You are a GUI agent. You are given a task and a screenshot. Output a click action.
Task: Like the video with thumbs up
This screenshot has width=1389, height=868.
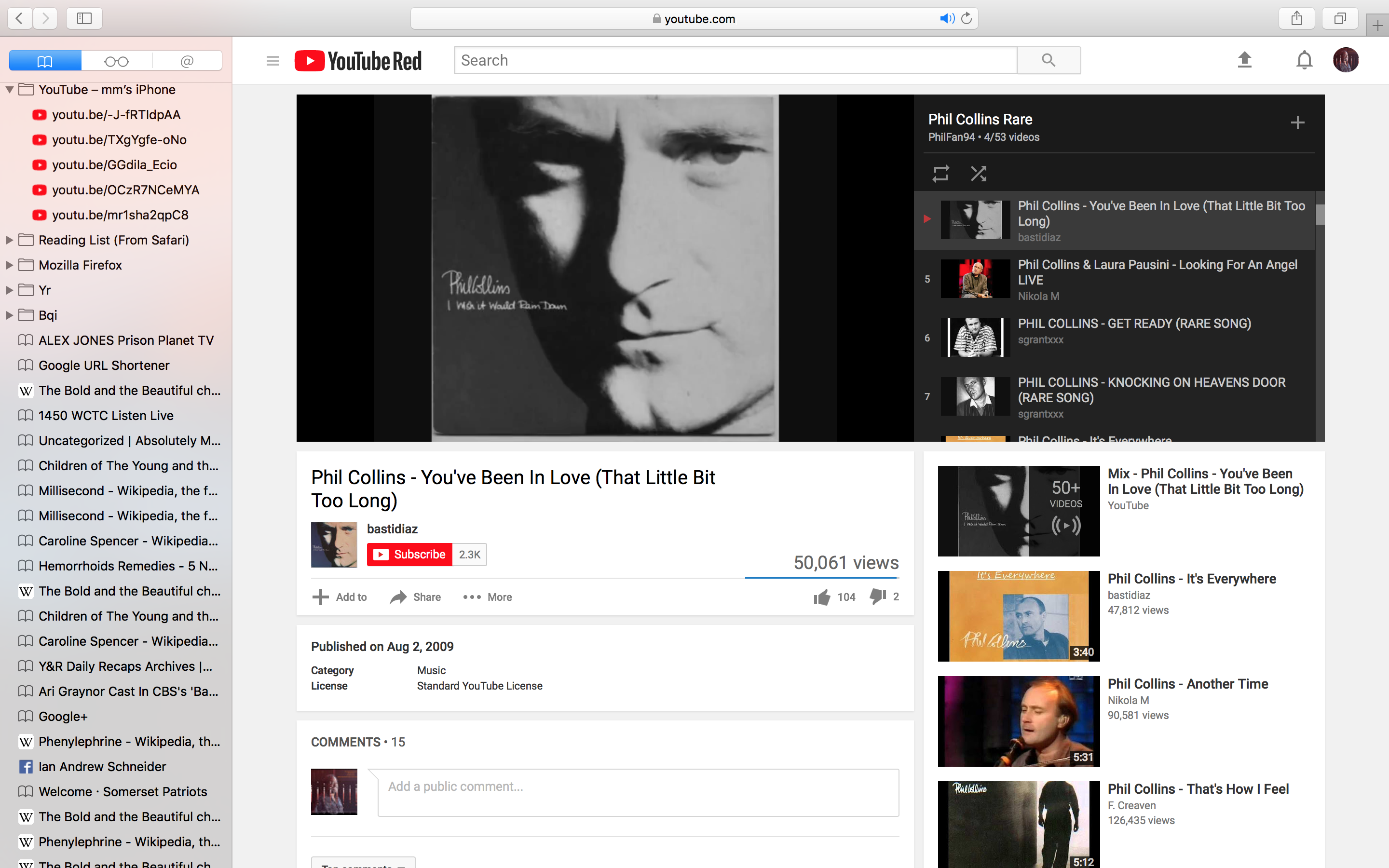(822, 597)
